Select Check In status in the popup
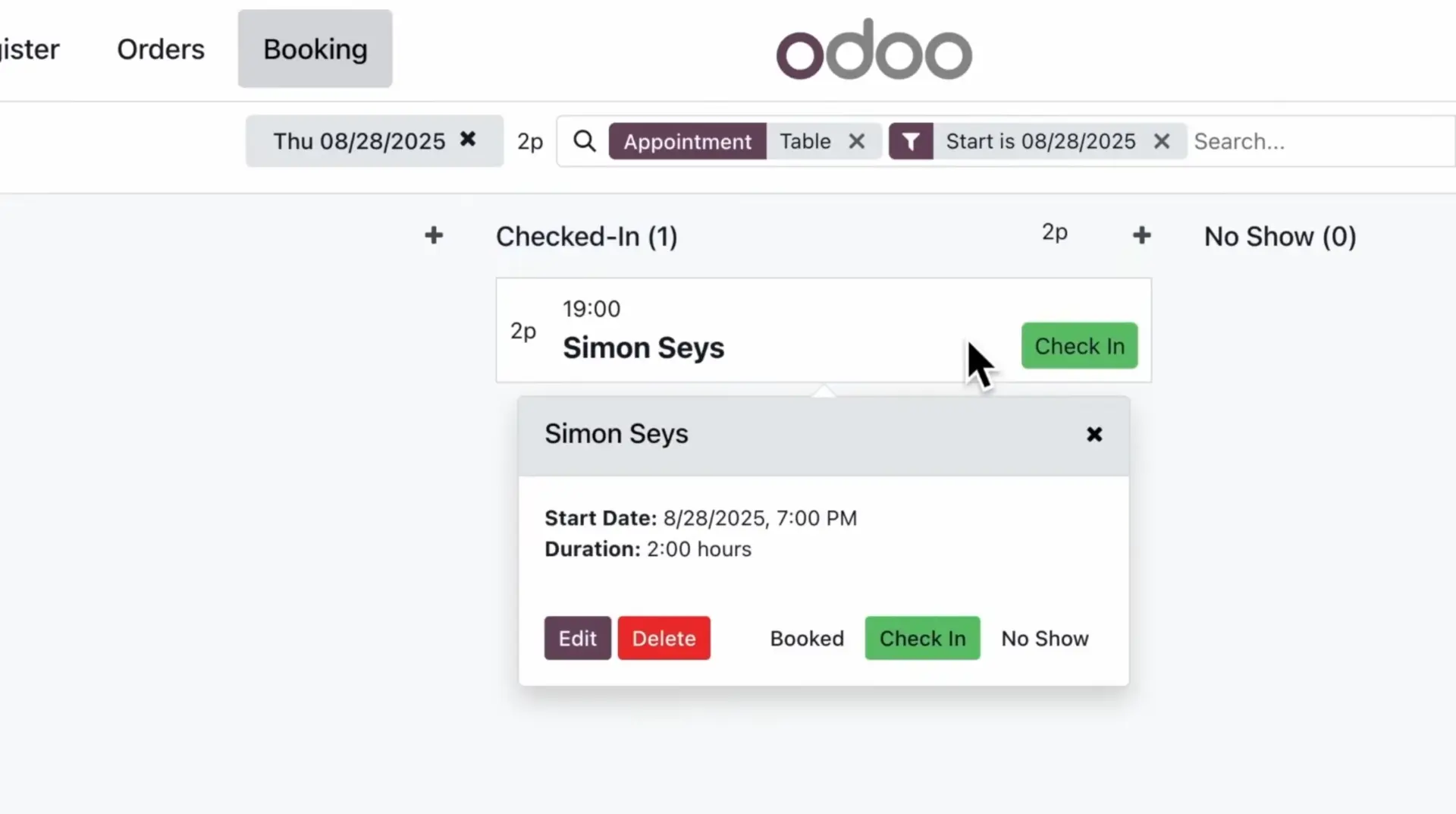This screenshot has height=814, width=1456. coord(921,638)
